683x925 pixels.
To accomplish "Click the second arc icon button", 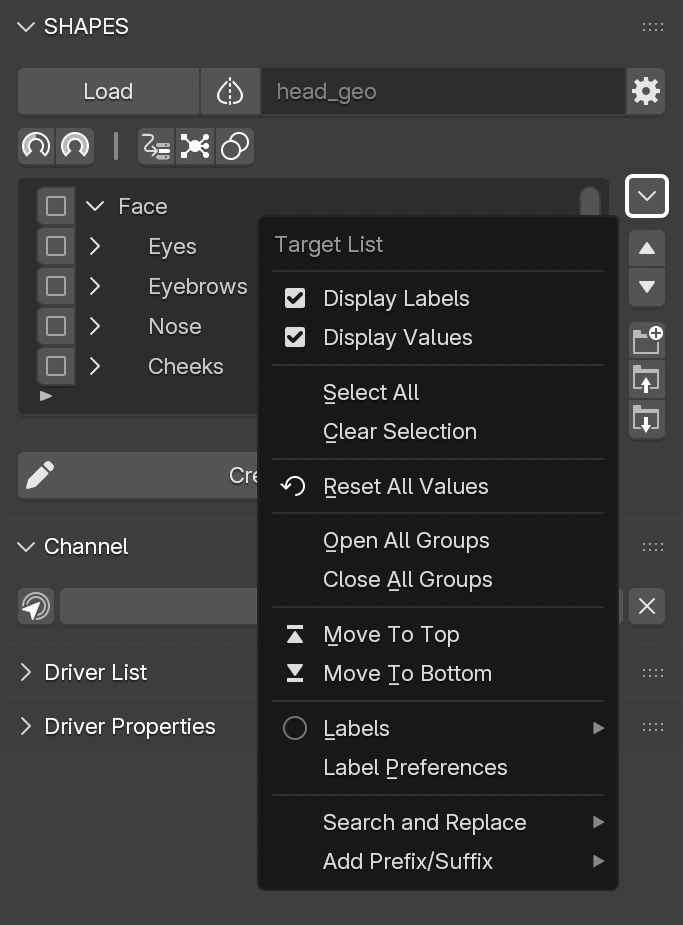I will [75, 146].
